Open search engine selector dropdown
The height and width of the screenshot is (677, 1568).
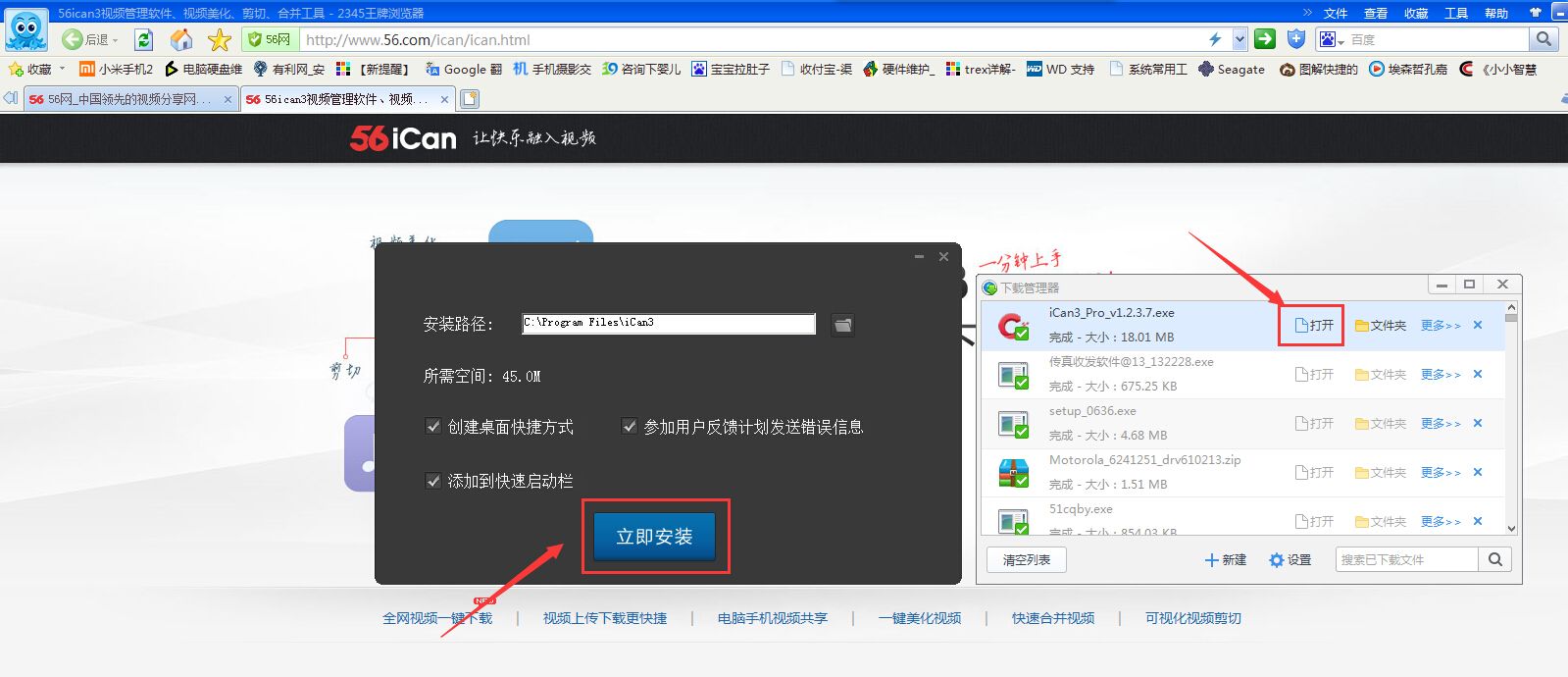point(1332,39)
